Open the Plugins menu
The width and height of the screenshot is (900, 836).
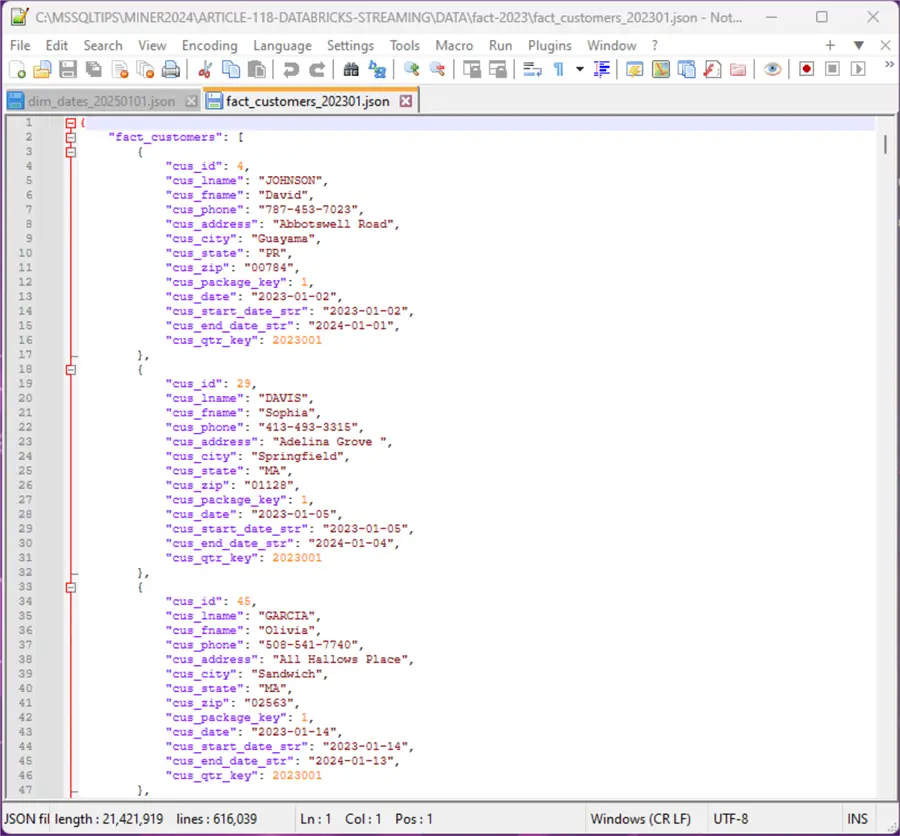[550, 45]
